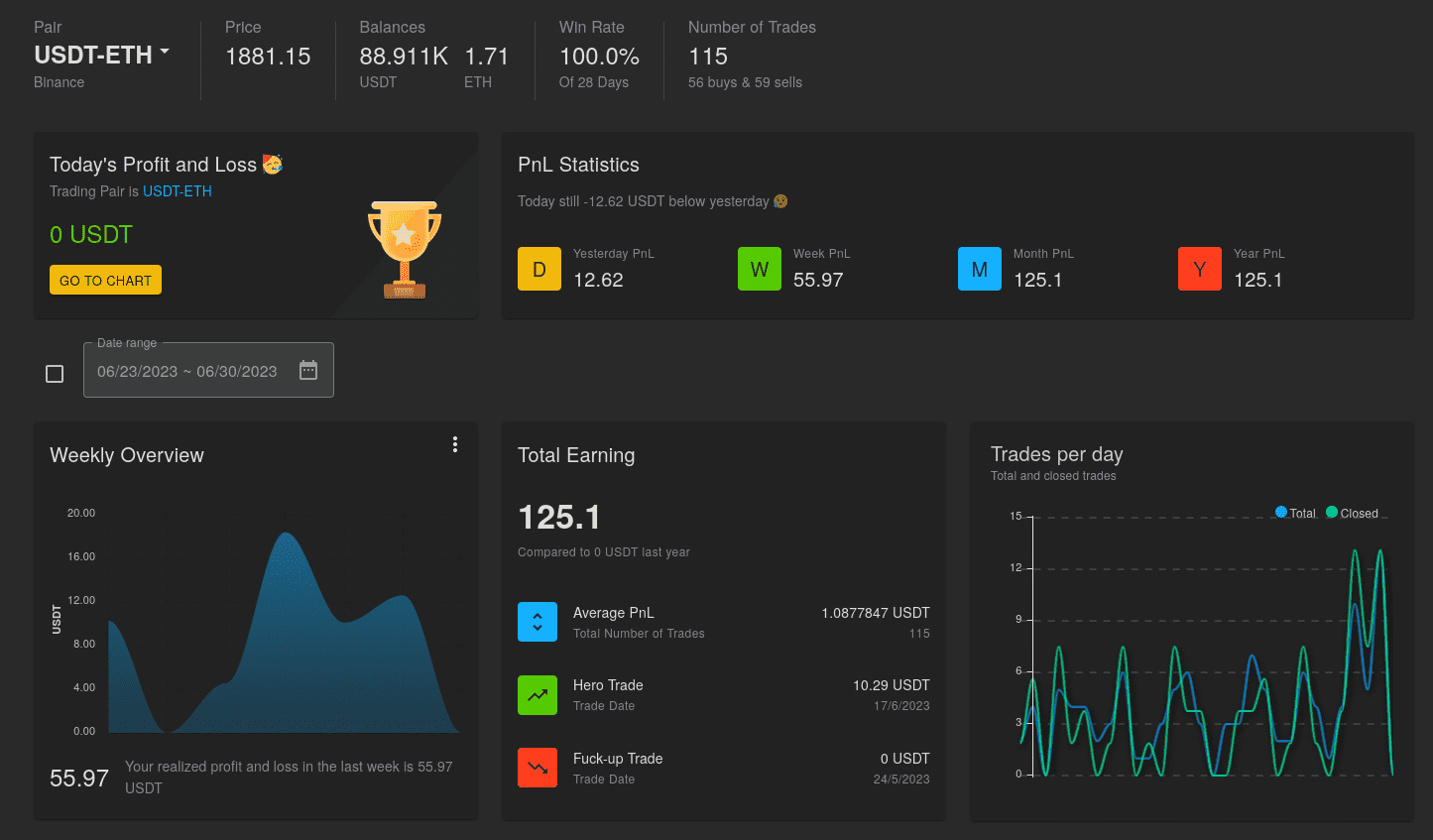Open the USDT-ETH trading pair link
The image size is (1433, 840).
point(178,191)
